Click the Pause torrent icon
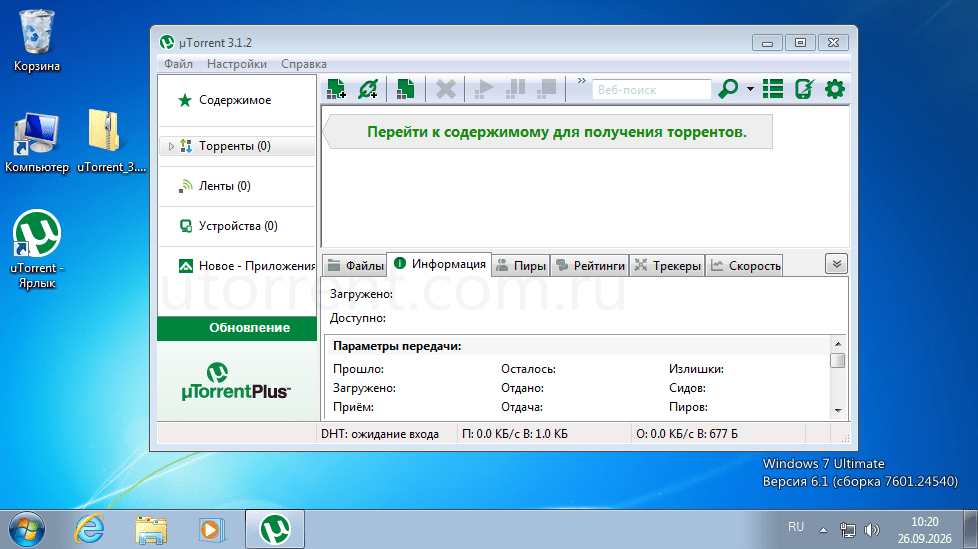The width and height of the screenshot is (978, 549). [x=515, y=89]
